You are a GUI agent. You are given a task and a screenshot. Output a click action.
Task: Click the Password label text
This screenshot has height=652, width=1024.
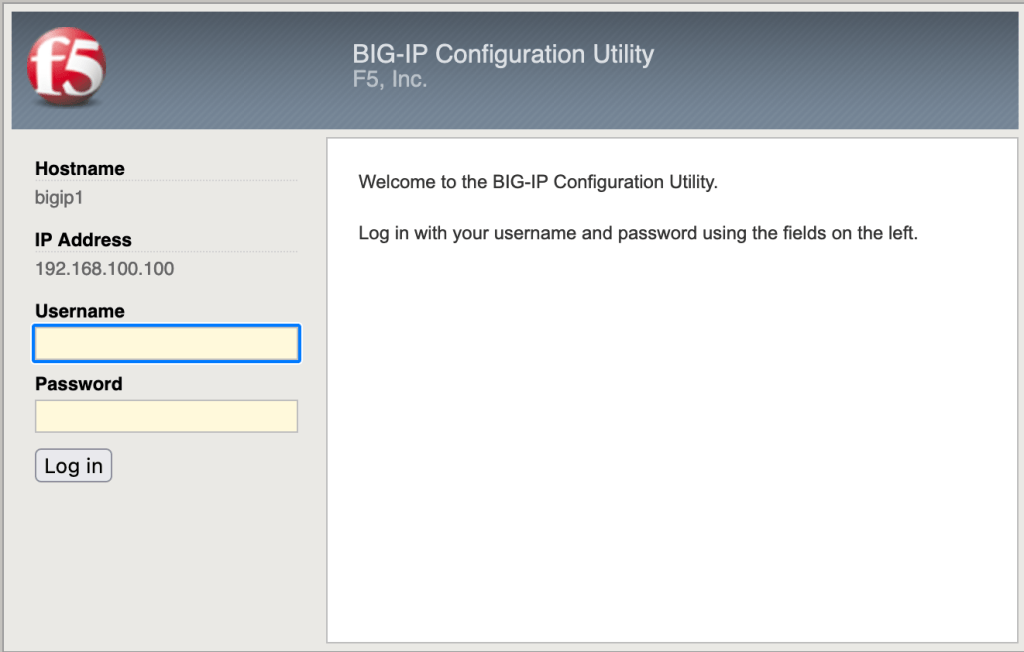click(x=79, y=384)
